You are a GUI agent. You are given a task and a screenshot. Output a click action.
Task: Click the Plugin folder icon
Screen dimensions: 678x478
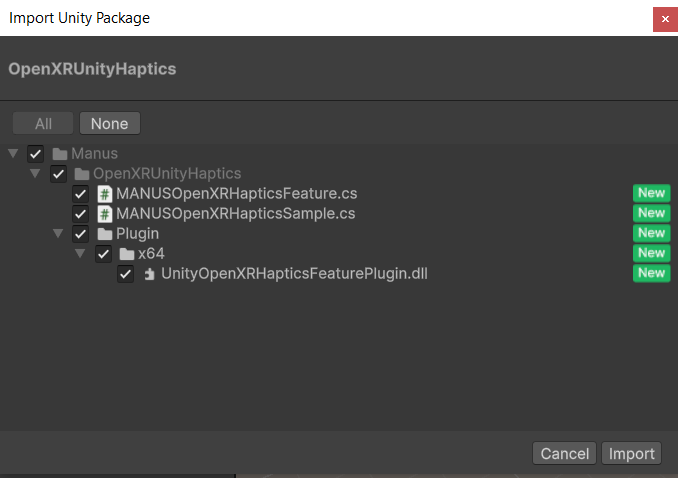(104, 234)
